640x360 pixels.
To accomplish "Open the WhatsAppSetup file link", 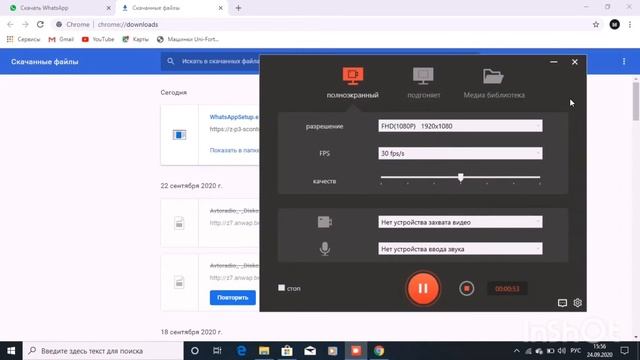I will [x=234, y=117].
